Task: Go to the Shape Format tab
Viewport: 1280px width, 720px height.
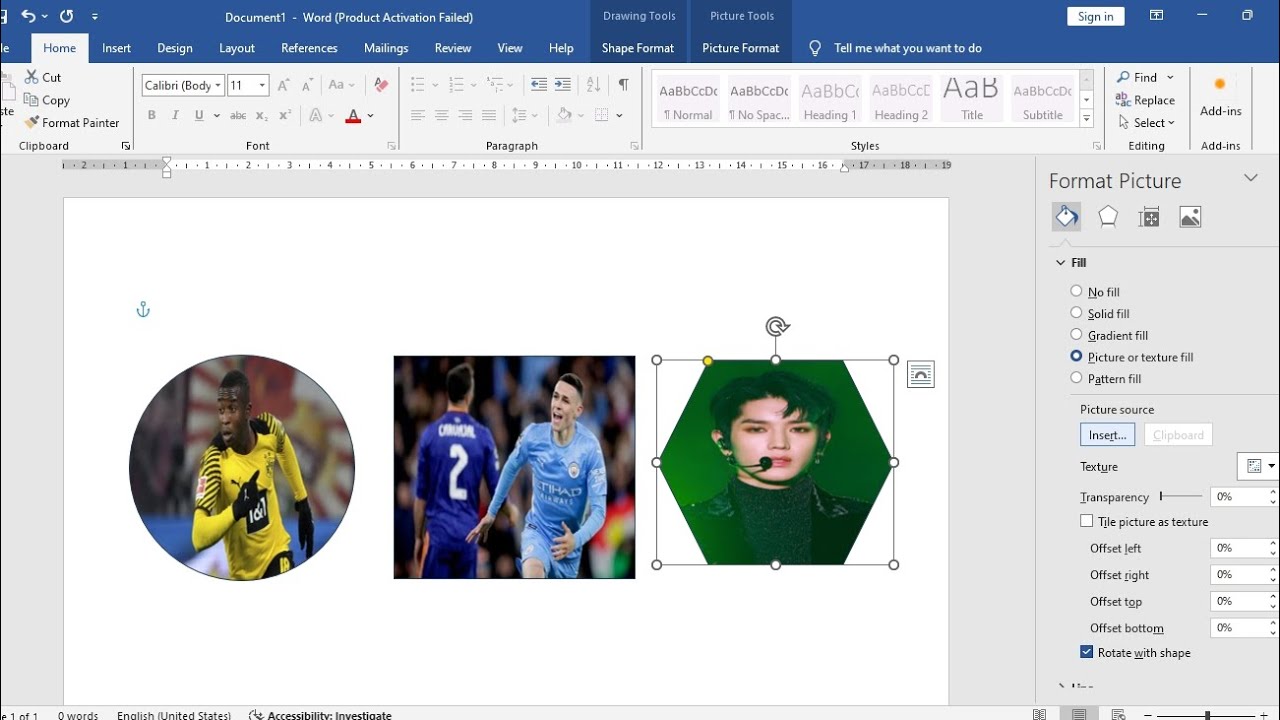Action: (x=638, y=48)
